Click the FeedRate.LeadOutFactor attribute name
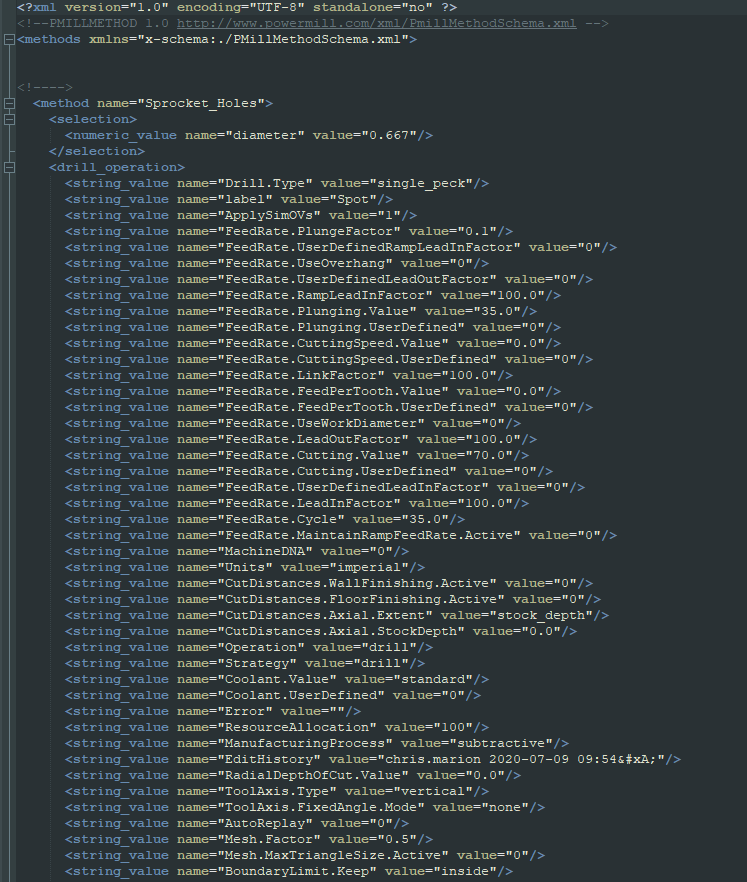The width and height of the screenshot is (747, 882). click(x=313, y=439)
